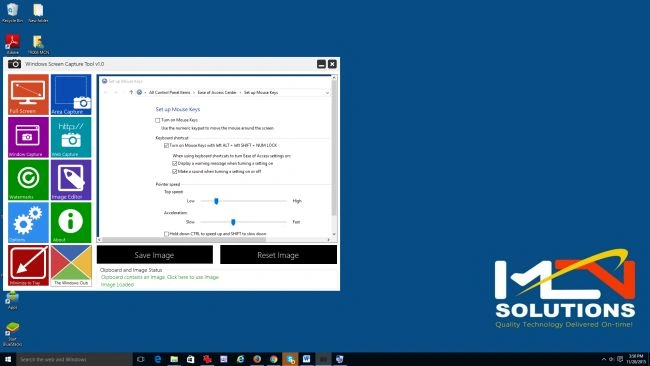Click the taskbar clock and date
650x366 pixels.
pos(636,359)
